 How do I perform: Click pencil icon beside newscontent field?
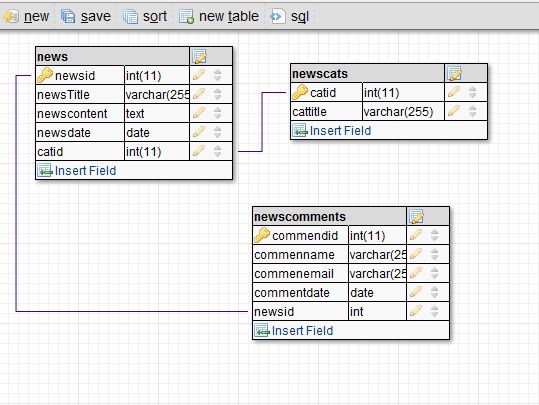(x=199, y=113)
